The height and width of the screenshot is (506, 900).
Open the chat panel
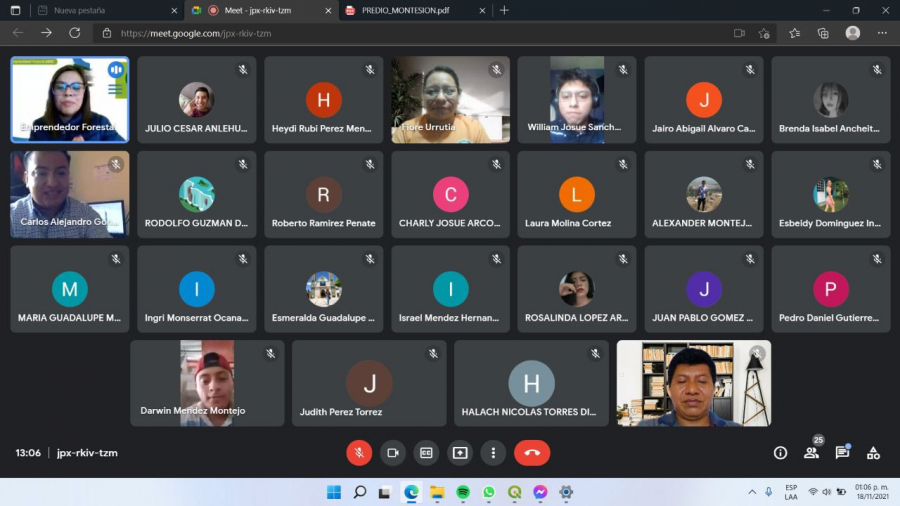tap(842, 453)
